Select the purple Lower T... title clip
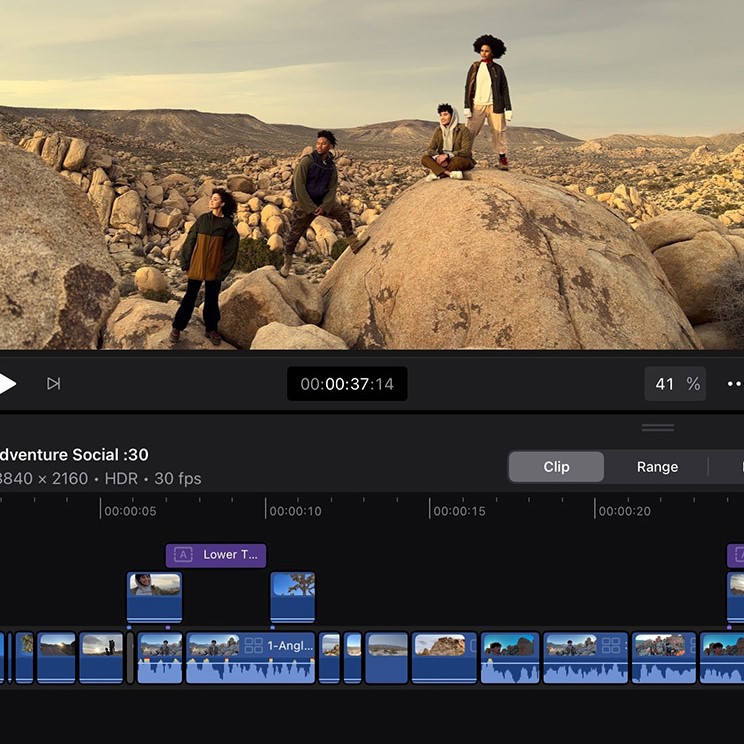744x744 pixels. [228, 555]
